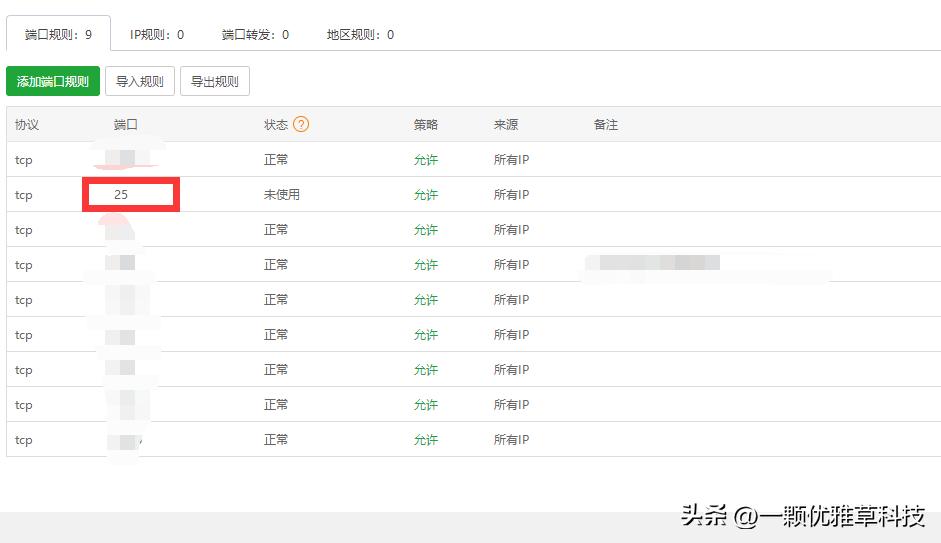Click port value 25 in the table

[121, 194]
